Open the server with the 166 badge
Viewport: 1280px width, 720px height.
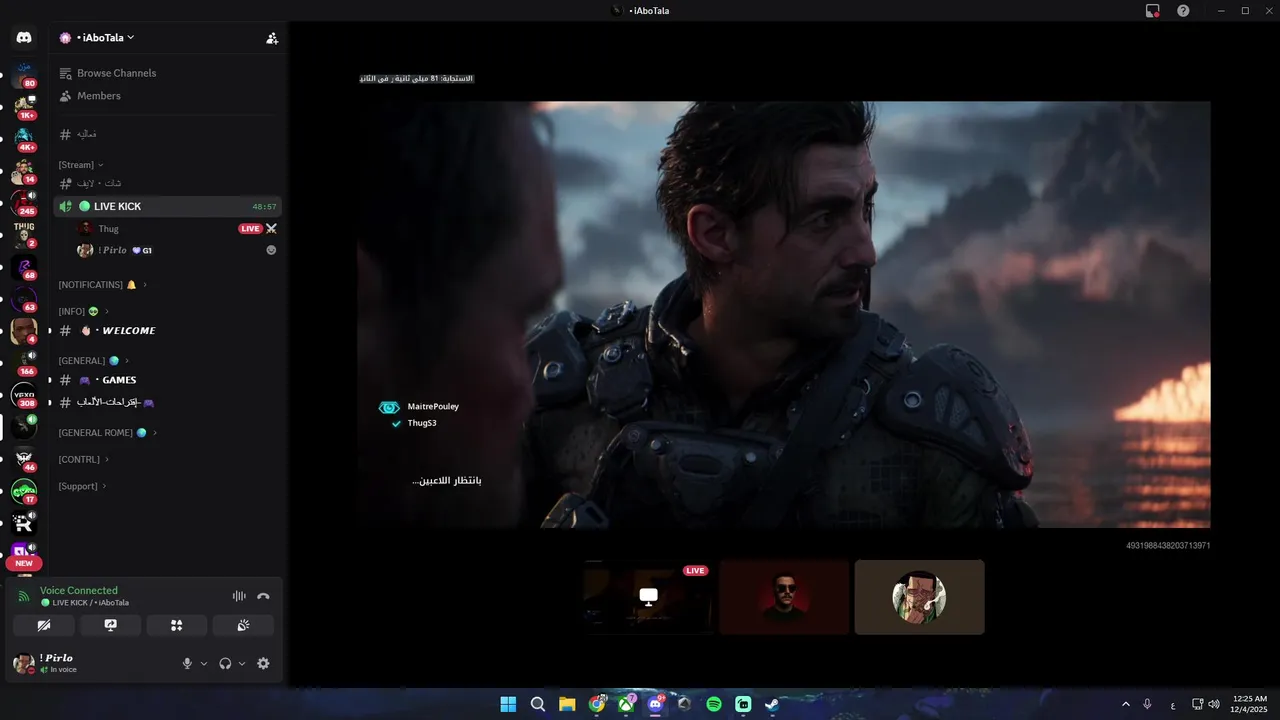point(24,363)
